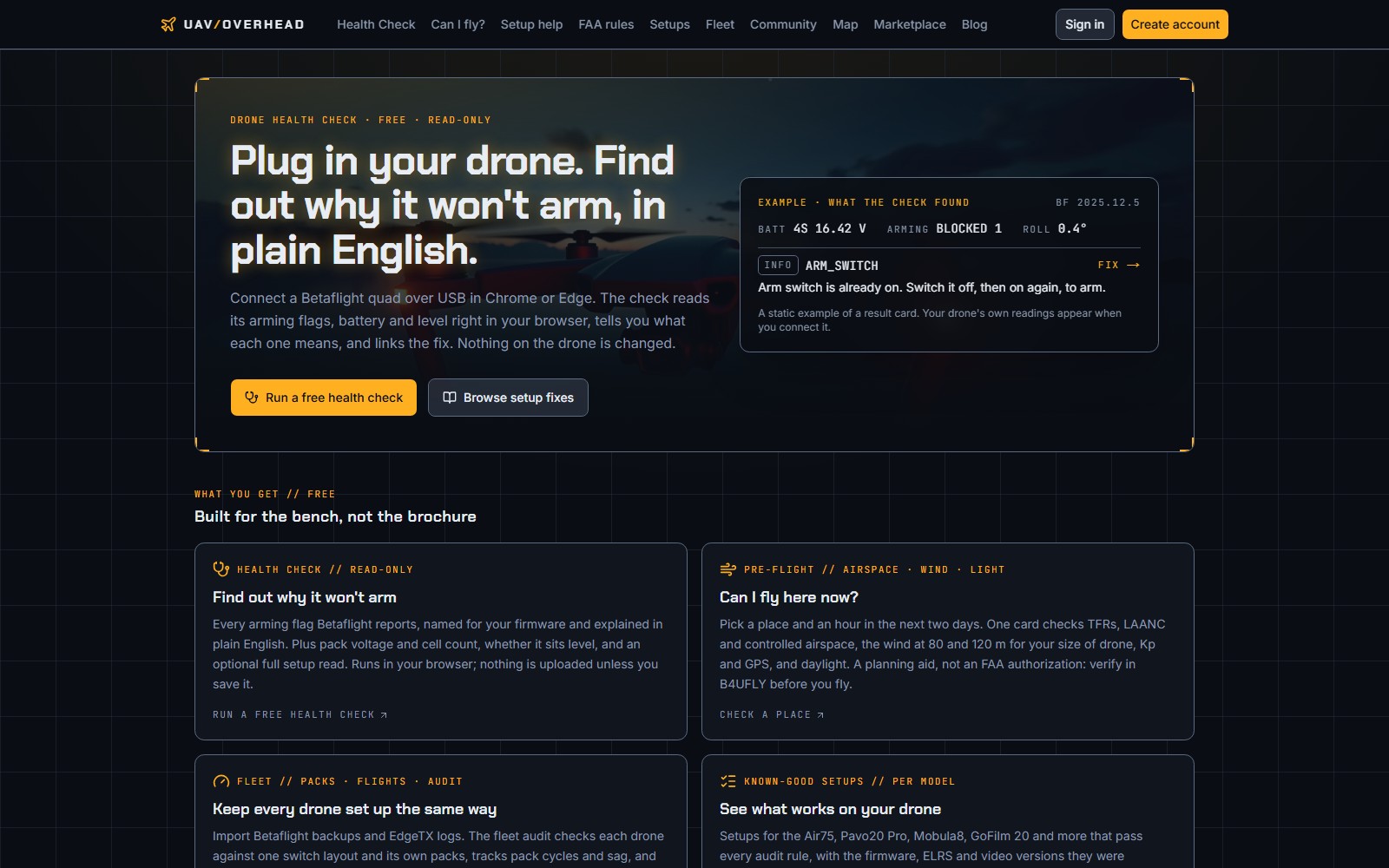This screenshot has height=868, width=1389.
Task: Open Marketplace from the top navigation
Action: coord(910,24)
